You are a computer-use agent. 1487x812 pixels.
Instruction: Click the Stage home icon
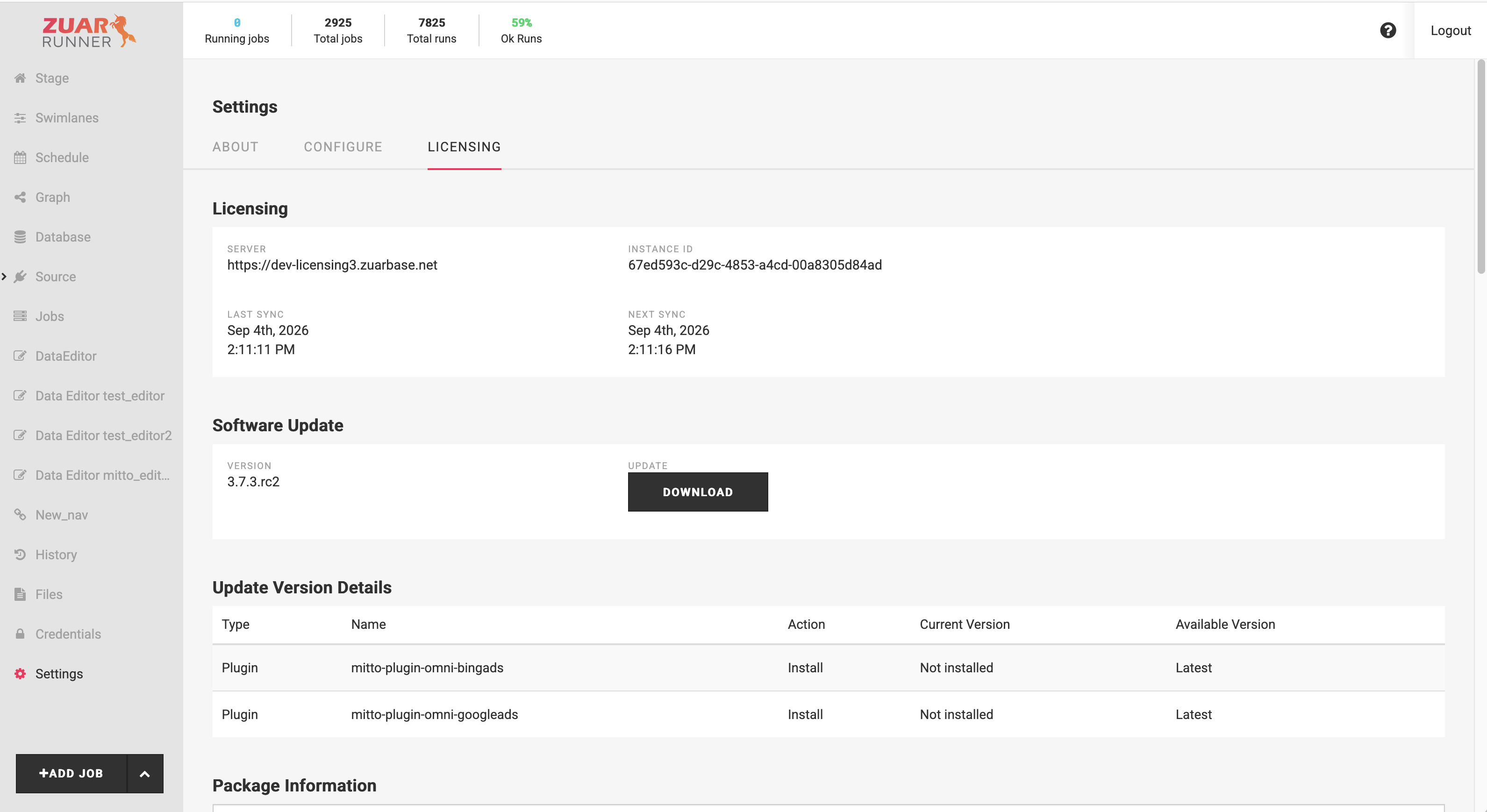click(x=20, y=78)
